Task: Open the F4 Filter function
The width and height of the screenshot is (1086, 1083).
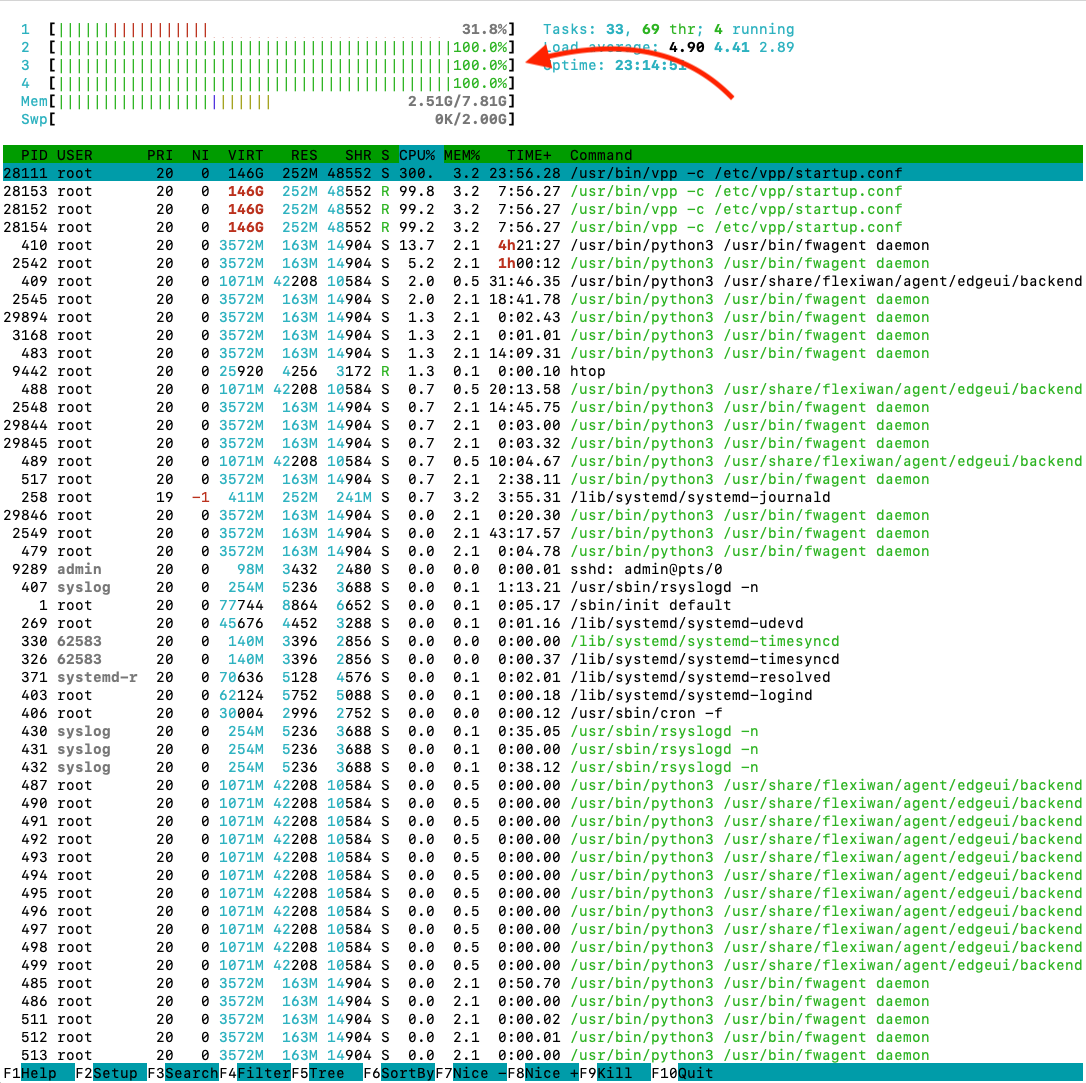Action: [254, 1073]
